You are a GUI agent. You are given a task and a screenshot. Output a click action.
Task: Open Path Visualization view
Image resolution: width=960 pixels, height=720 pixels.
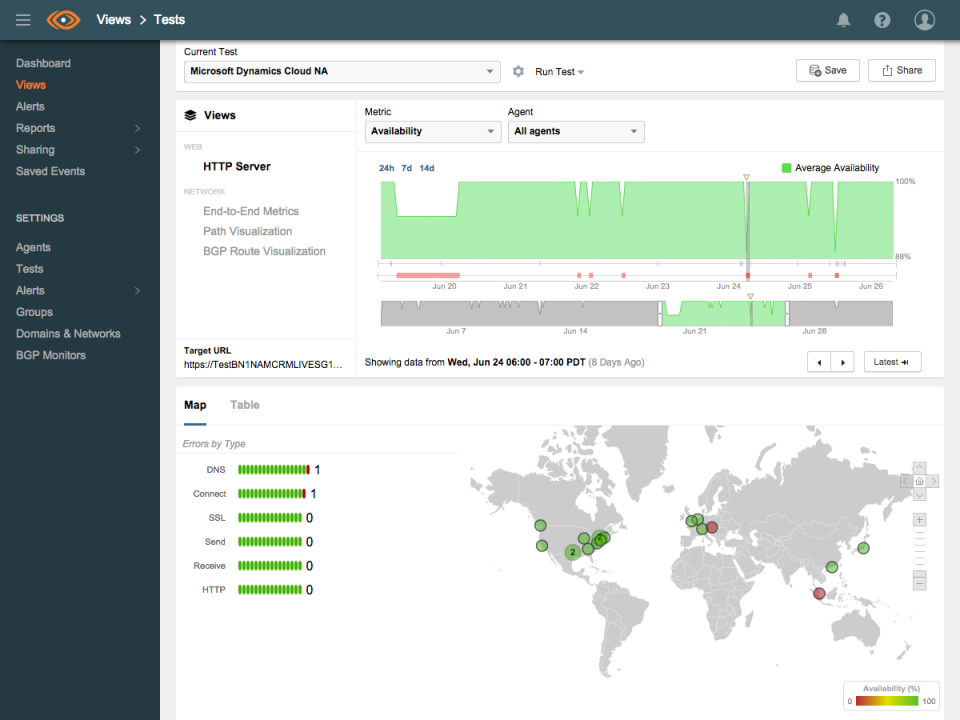click(x=247, y=231)
